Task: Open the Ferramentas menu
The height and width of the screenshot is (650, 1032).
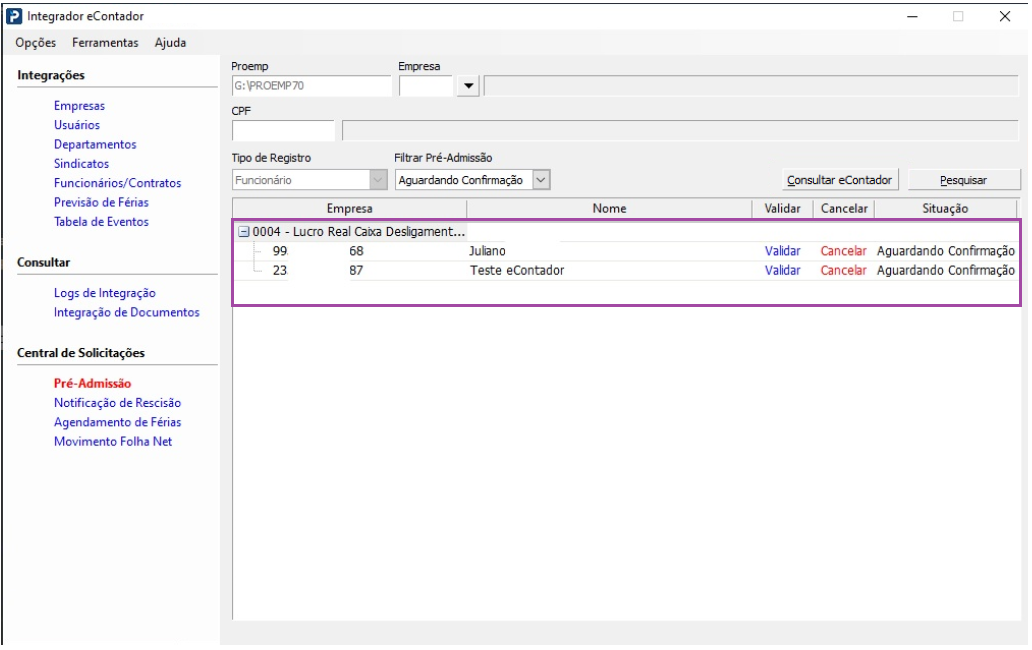Action: click(105, 43)
